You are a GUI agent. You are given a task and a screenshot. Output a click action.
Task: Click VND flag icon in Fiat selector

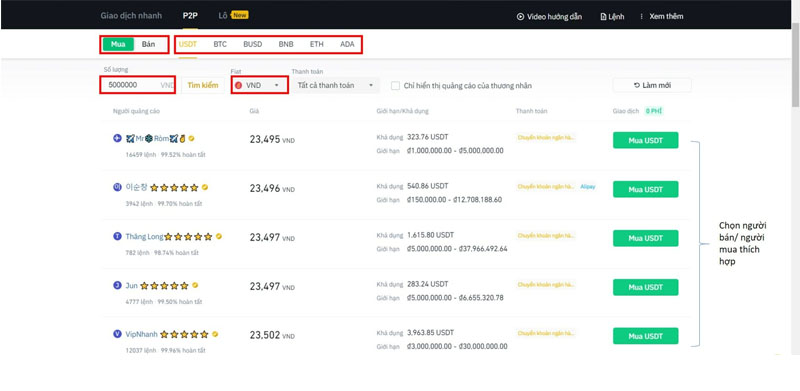pyautogui.click(x=238, y=85)
